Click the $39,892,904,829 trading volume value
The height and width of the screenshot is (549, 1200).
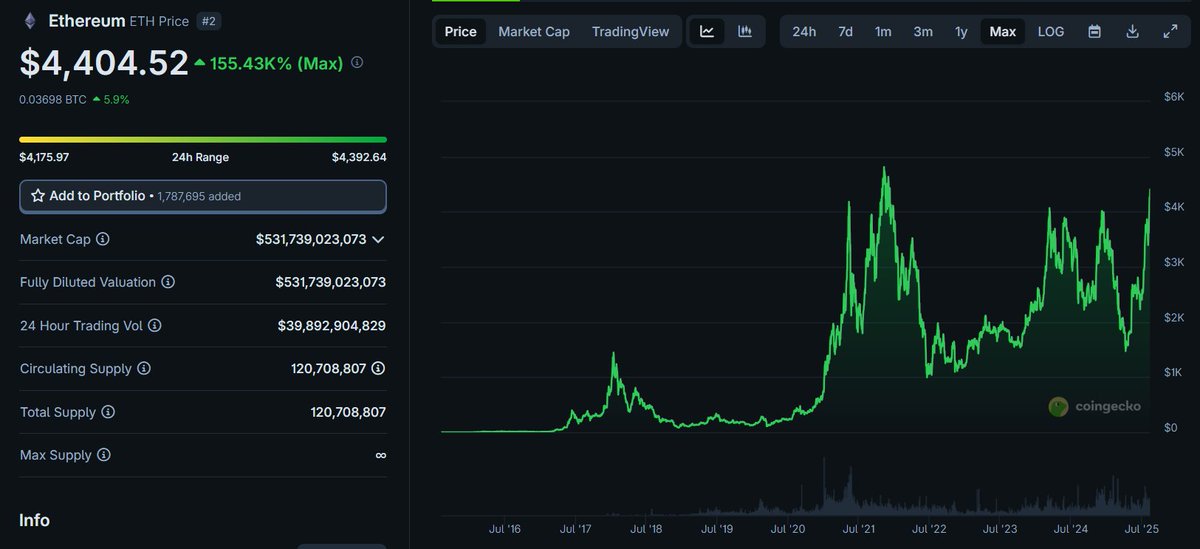[x=332, y=325]
